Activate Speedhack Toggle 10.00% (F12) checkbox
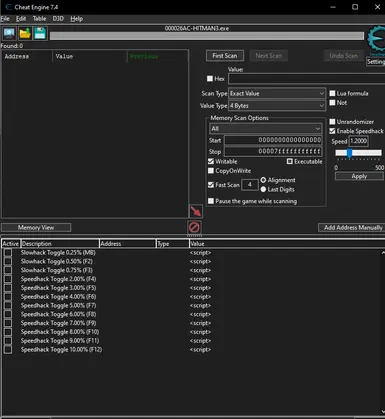 pos(8,349)
